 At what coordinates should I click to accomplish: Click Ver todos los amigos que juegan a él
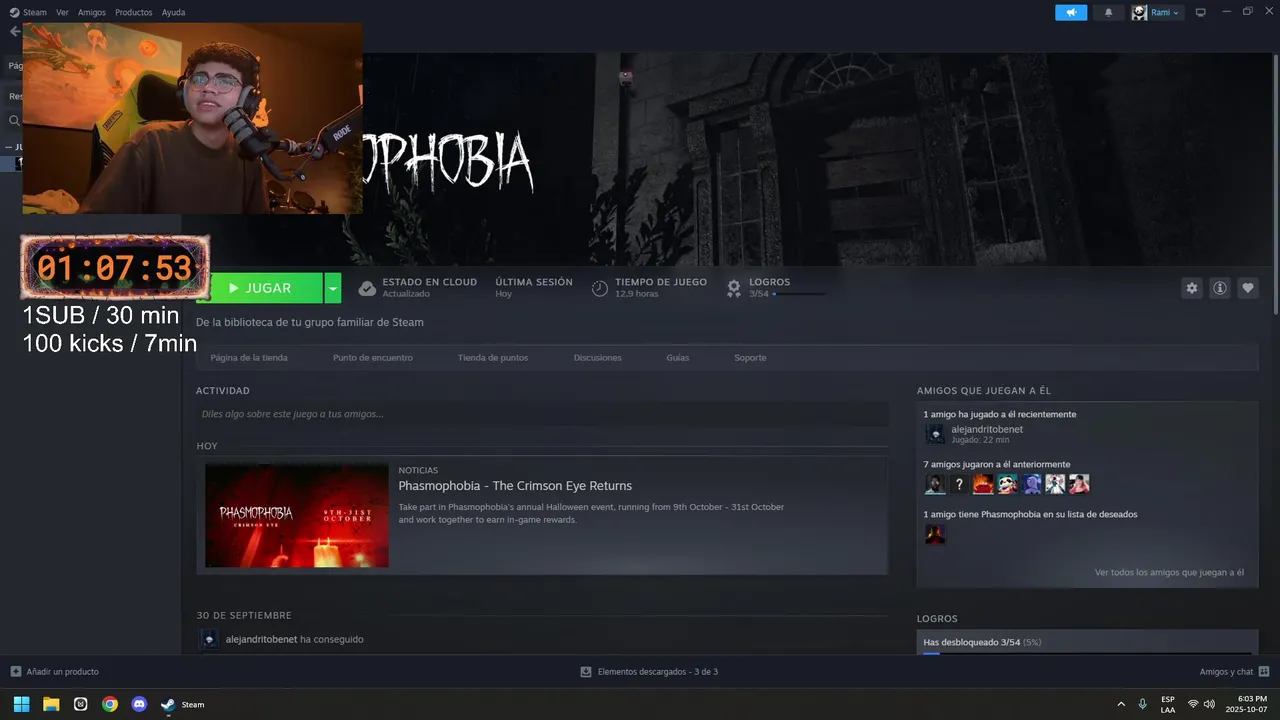pyautogui.click(x=1169, y=572)
